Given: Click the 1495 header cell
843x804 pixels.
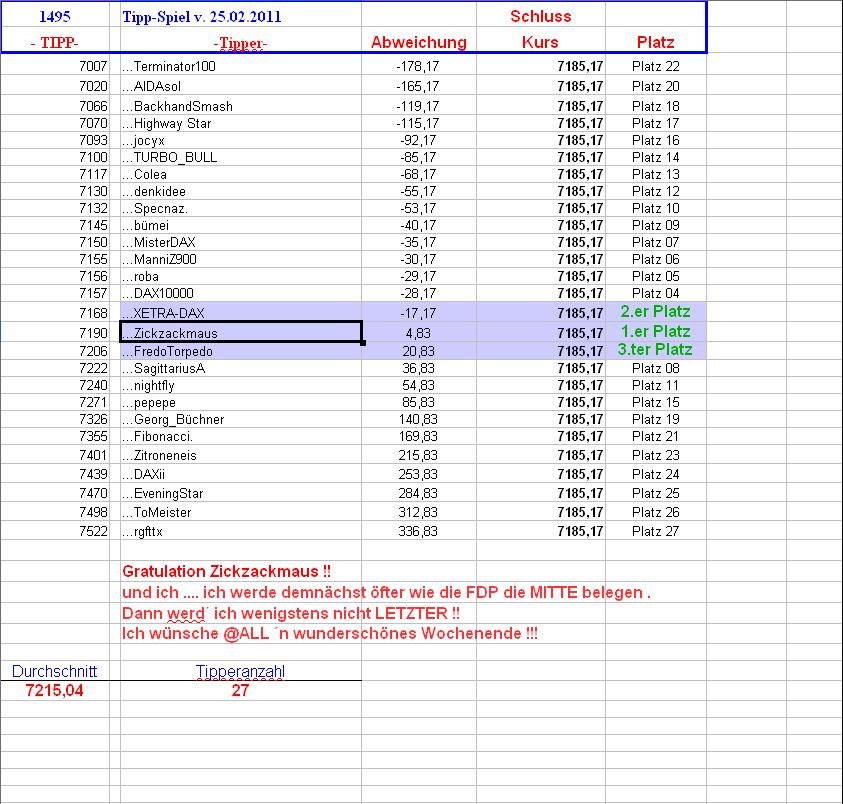Looking at the screenshot, I should coord(55,16).
